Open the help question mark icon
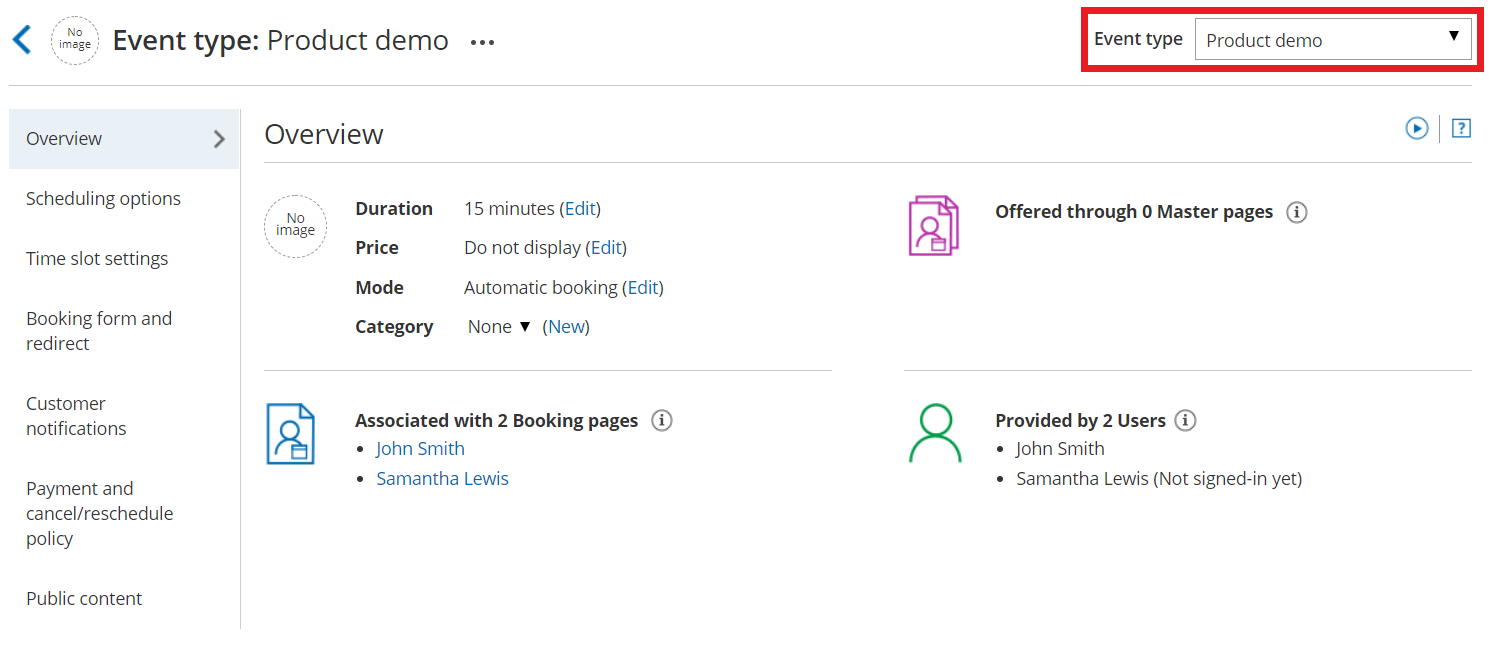This screenshot has width=1491, height=659. click(x=1461, y=128)
